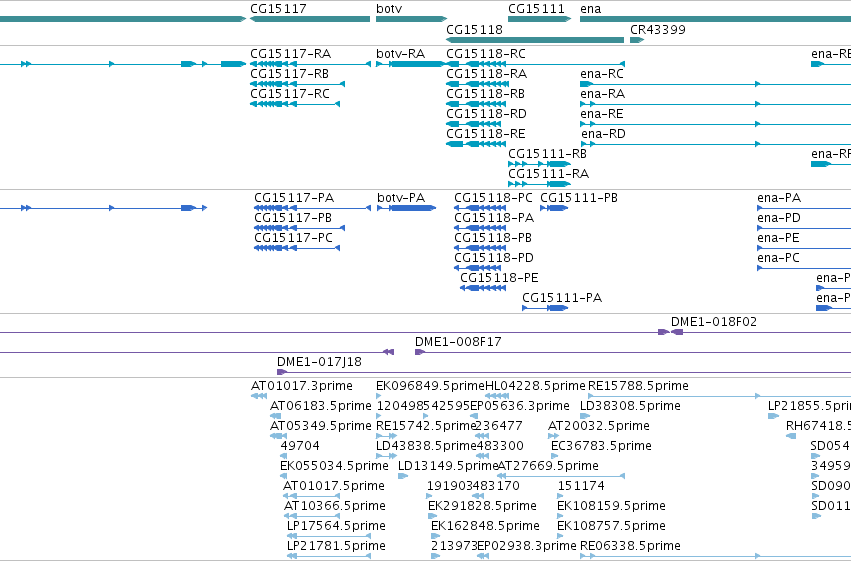
Task: Click EST RE06338.5prime
Action: [630, 546]
